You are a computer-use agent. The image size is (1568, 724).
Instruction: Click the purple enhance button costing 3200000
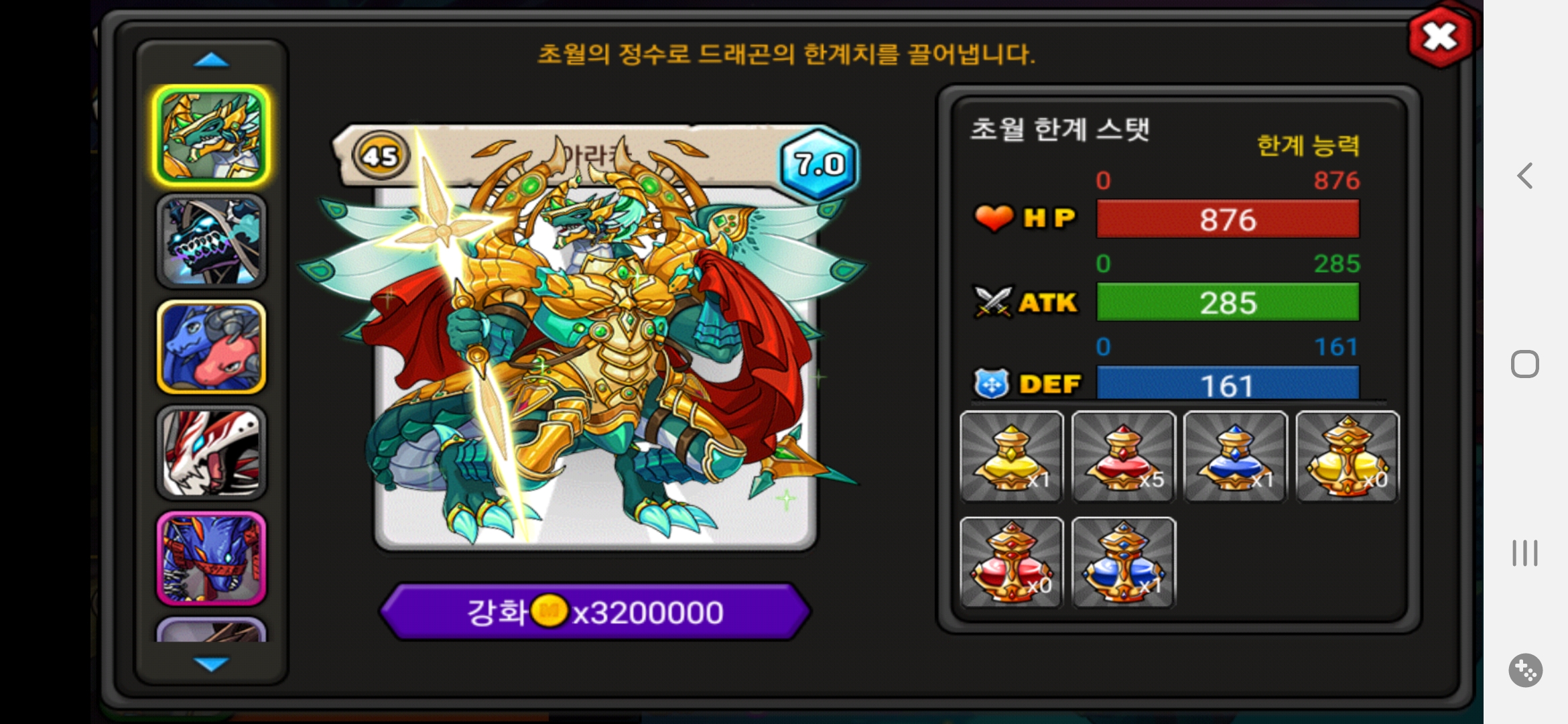point(595,611)
